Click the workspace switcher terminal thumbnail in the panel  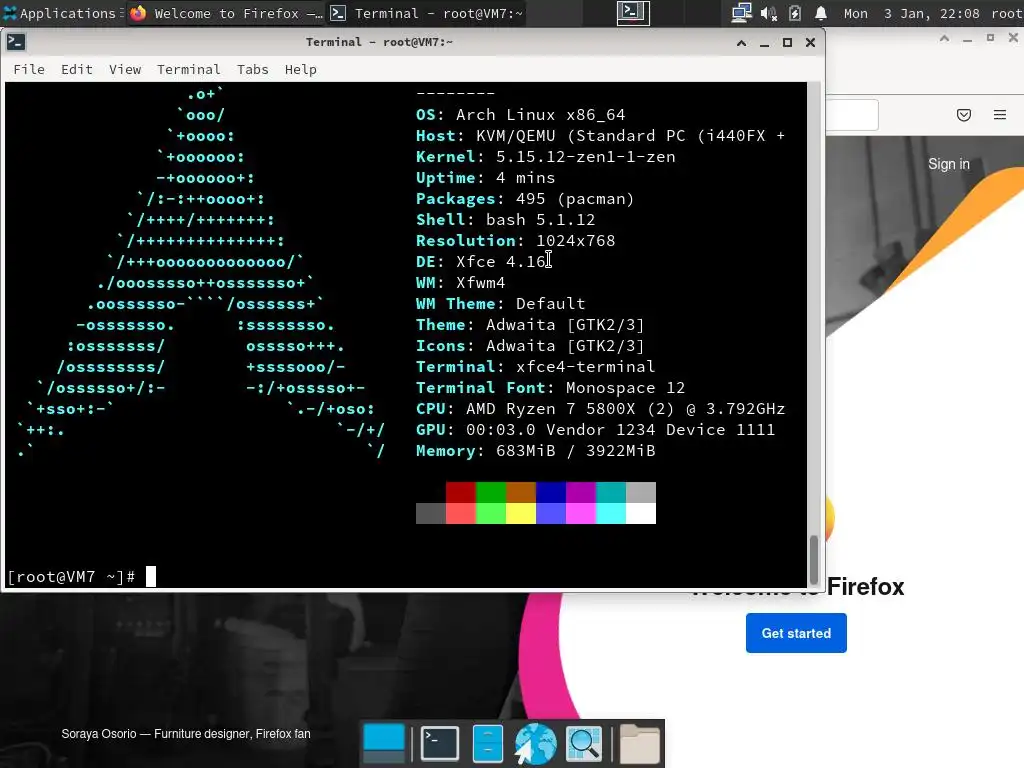tap(633, 13)
